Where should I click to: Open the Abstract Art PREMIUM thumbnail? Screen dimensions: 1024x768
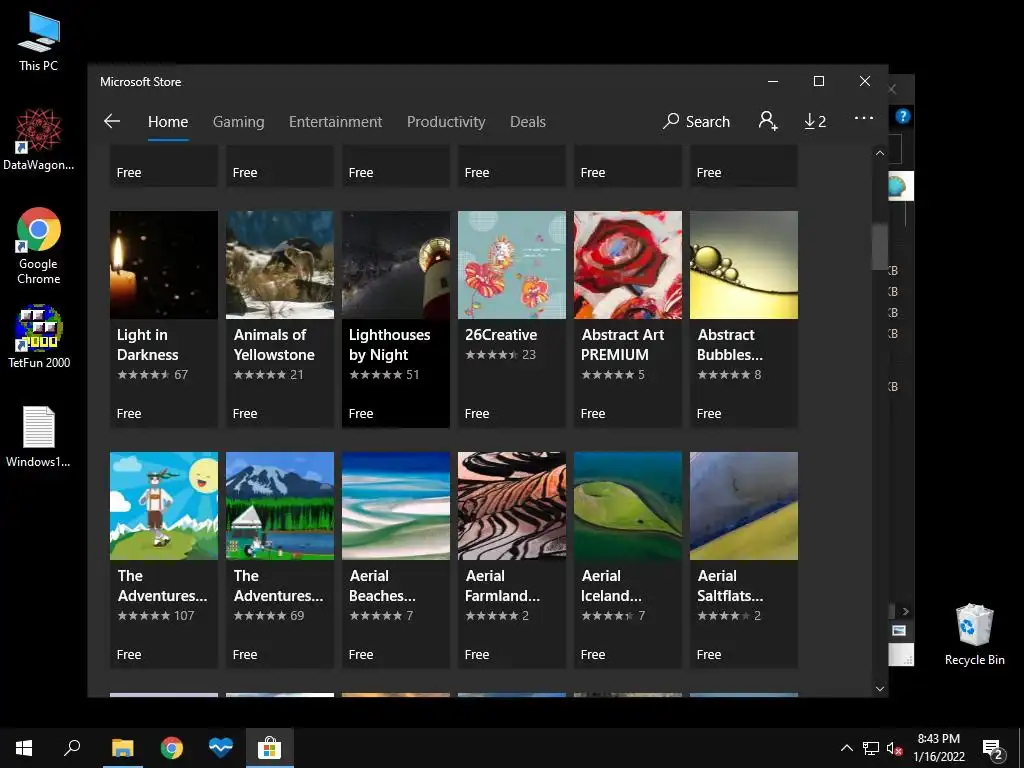[x=628, y=264]
